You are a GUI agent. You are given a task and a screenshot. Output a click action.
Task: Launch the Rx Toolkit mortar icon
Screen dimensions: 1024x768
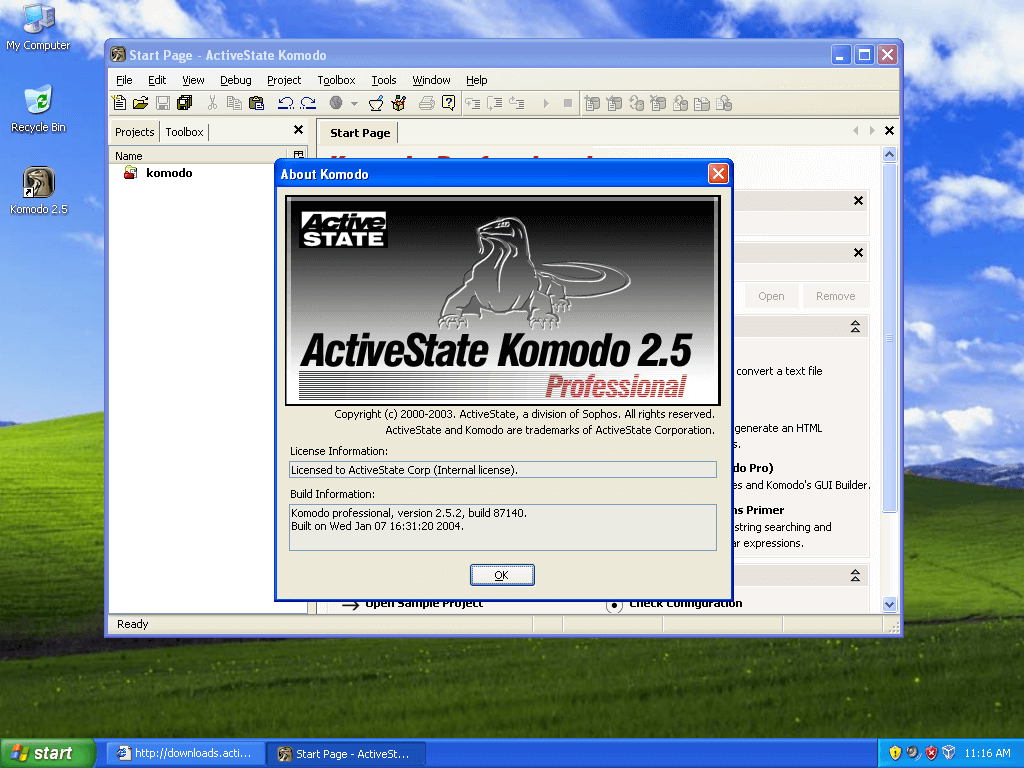click(376, 103)
